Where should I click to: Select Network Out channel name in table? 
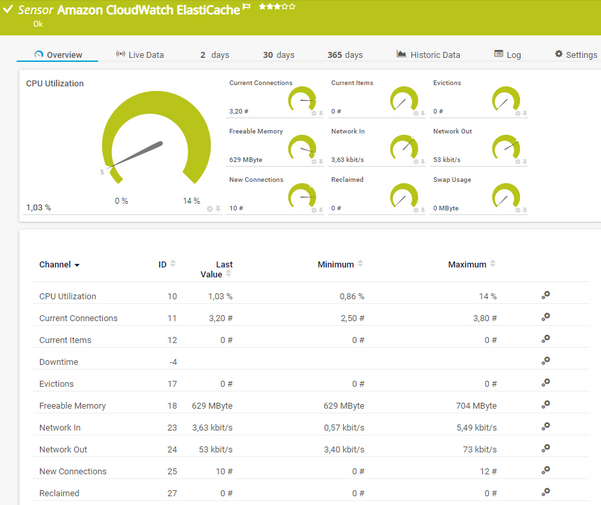coord(63,449)
